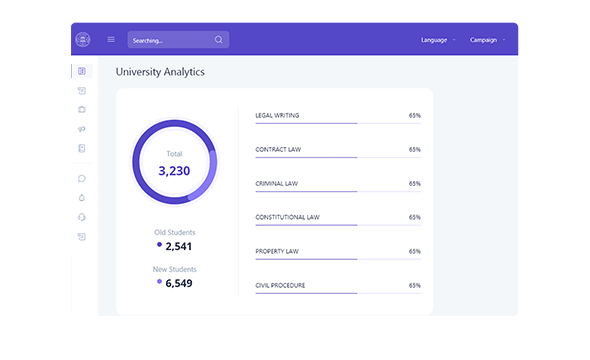This screenshot has height=360, width=590.
Task: Open the notifications bell icon
Action: click(x=82, y=198)
